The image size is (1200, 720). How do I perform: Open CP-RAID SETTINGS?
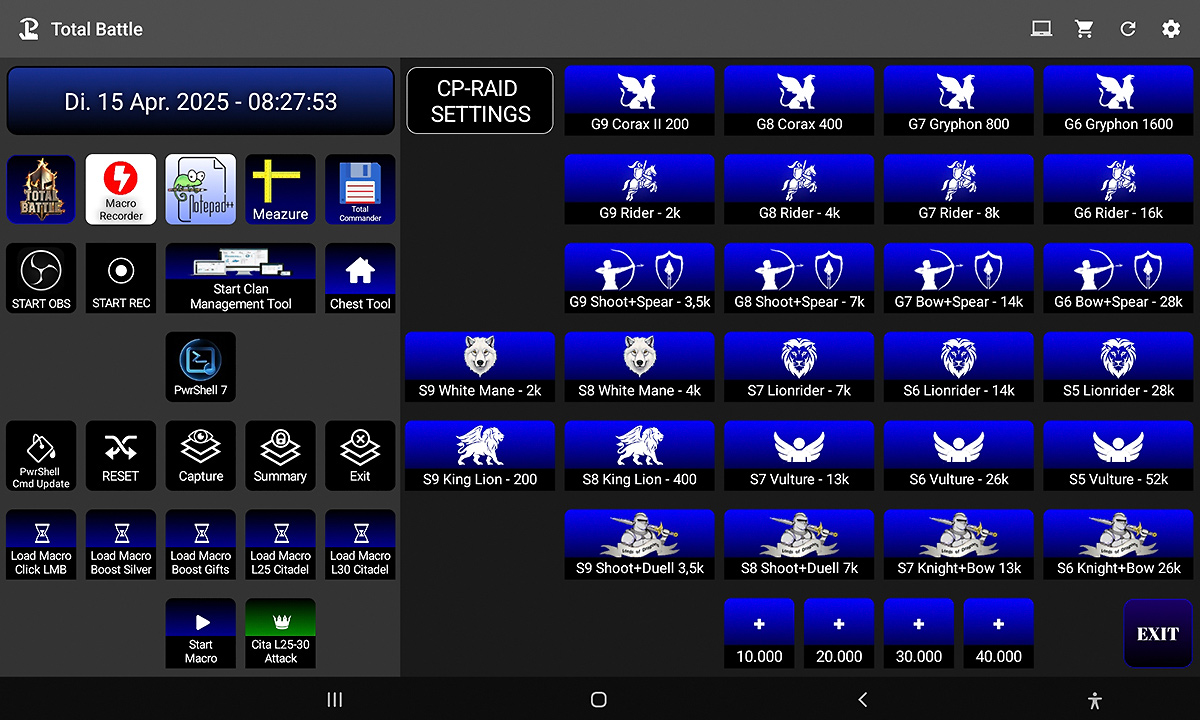pyautogui.click(x=480, y=101)
